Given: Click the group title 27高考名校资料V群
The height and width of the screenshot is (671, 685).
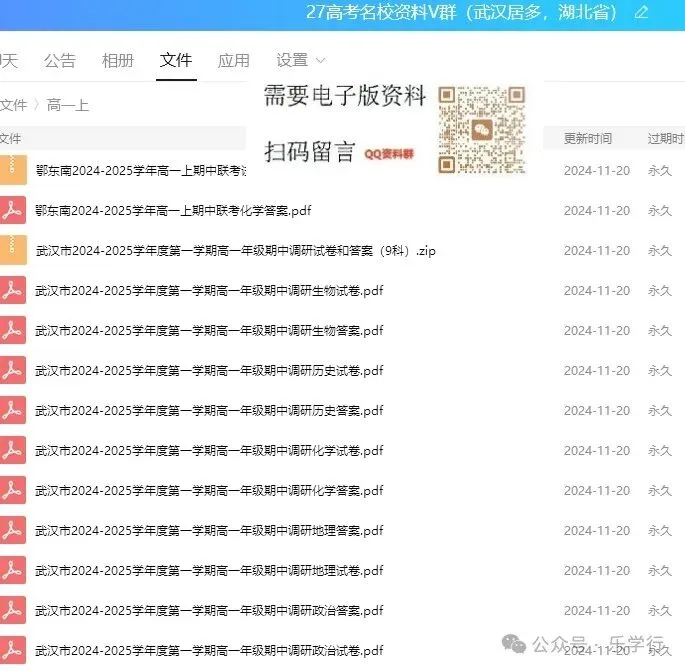Looking at the screenshot, I should coord(462,12).
